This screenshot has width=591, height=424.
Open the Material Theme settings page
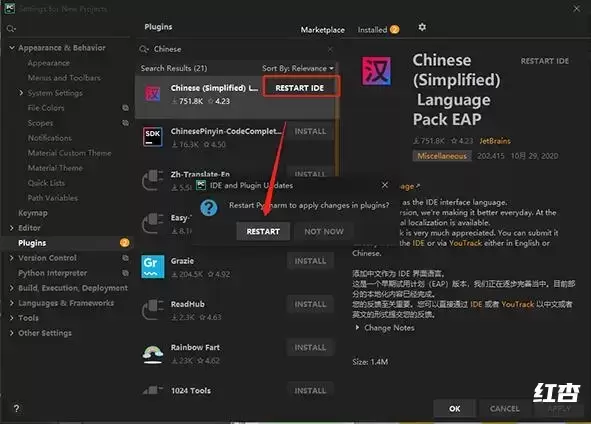(55, 168)
